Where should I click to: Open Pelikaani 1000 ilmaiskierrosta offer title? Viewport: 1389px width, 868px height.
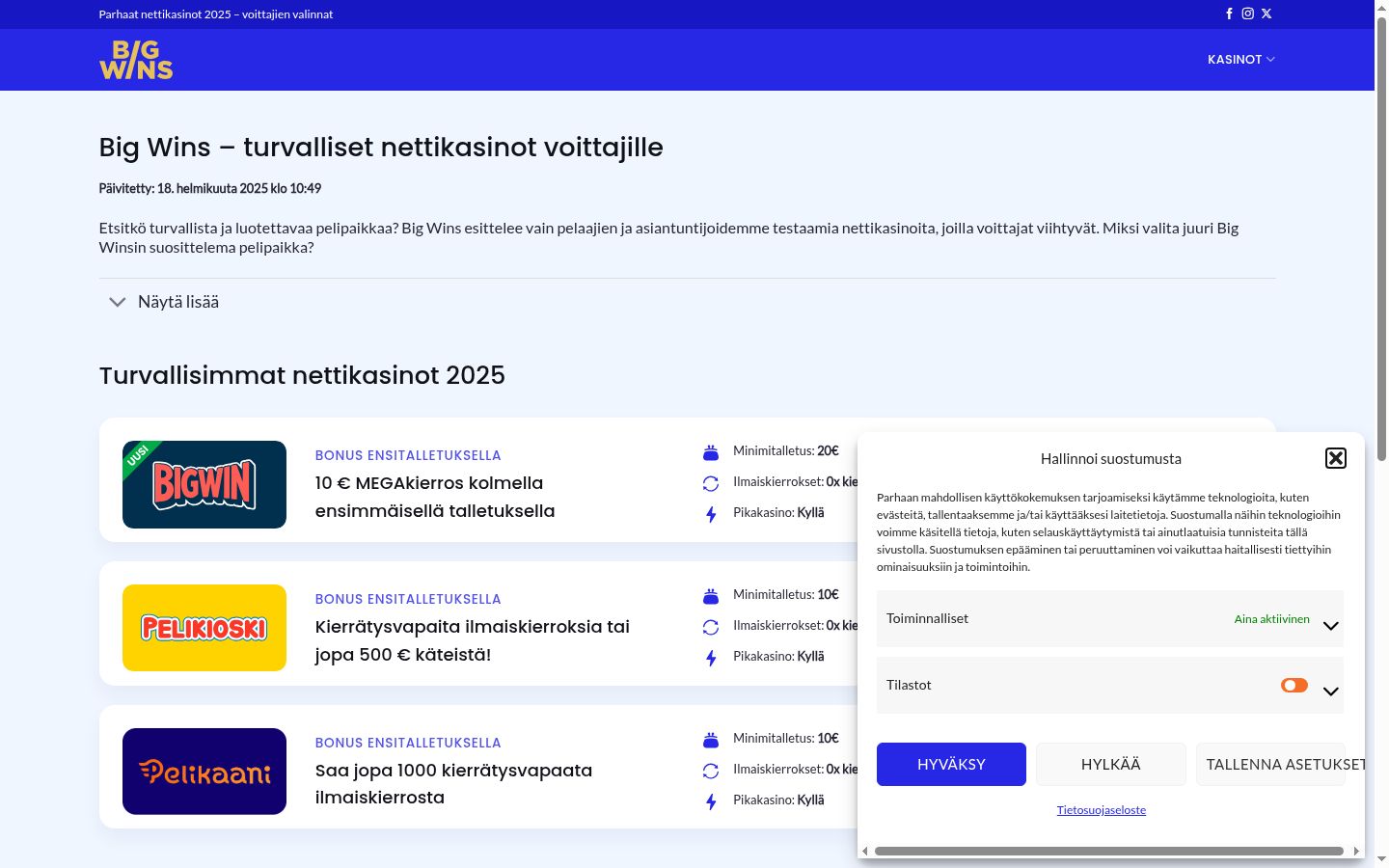pos(454,784)
